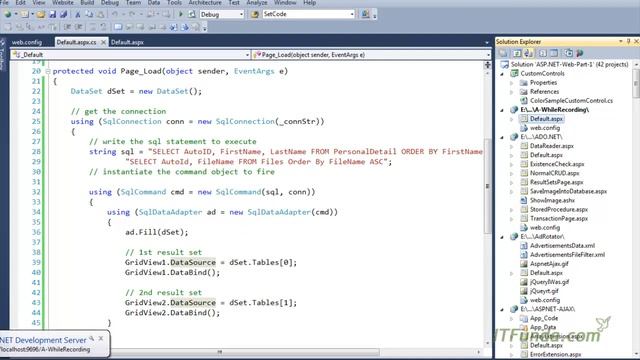Click the Copy icon in toolbar

point(89,14)
